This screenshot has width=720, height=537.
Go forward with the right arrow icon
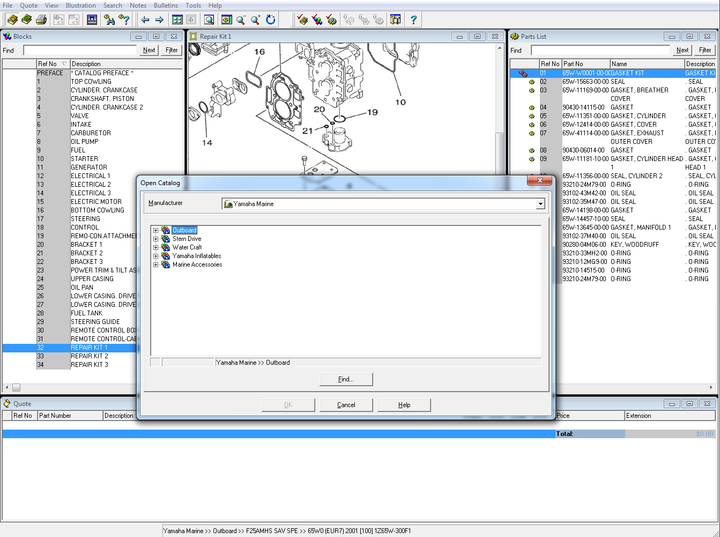(x=159, y=20)
